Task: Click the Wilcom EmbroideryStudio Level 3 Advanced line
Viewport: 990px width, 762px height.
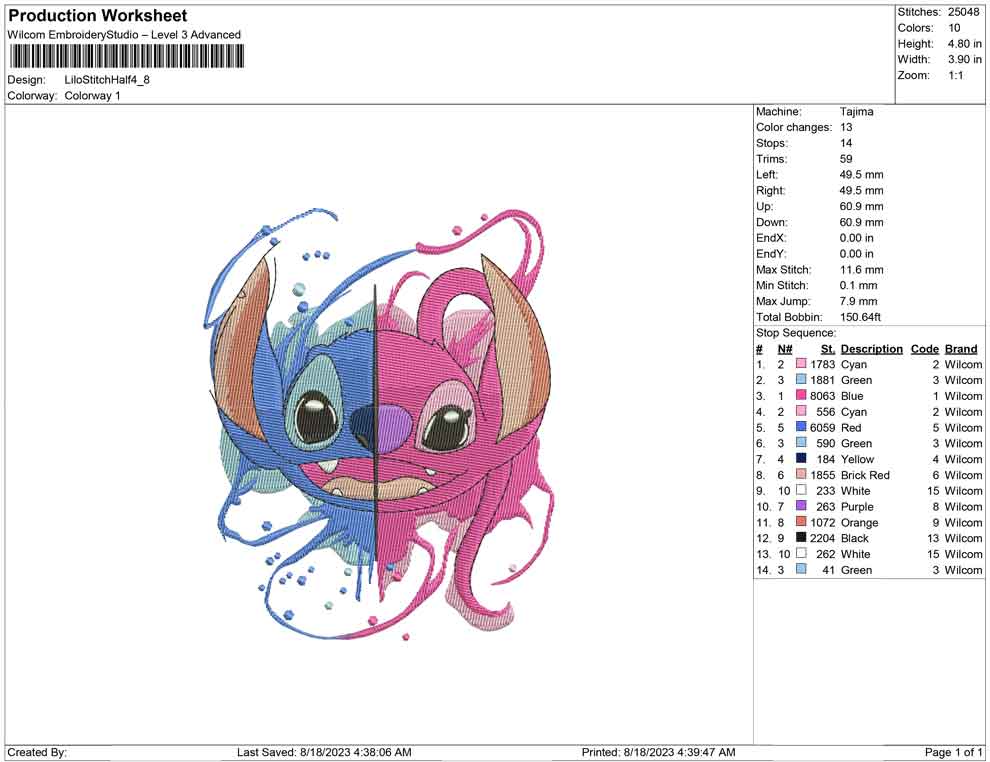Action: [124, 35]
